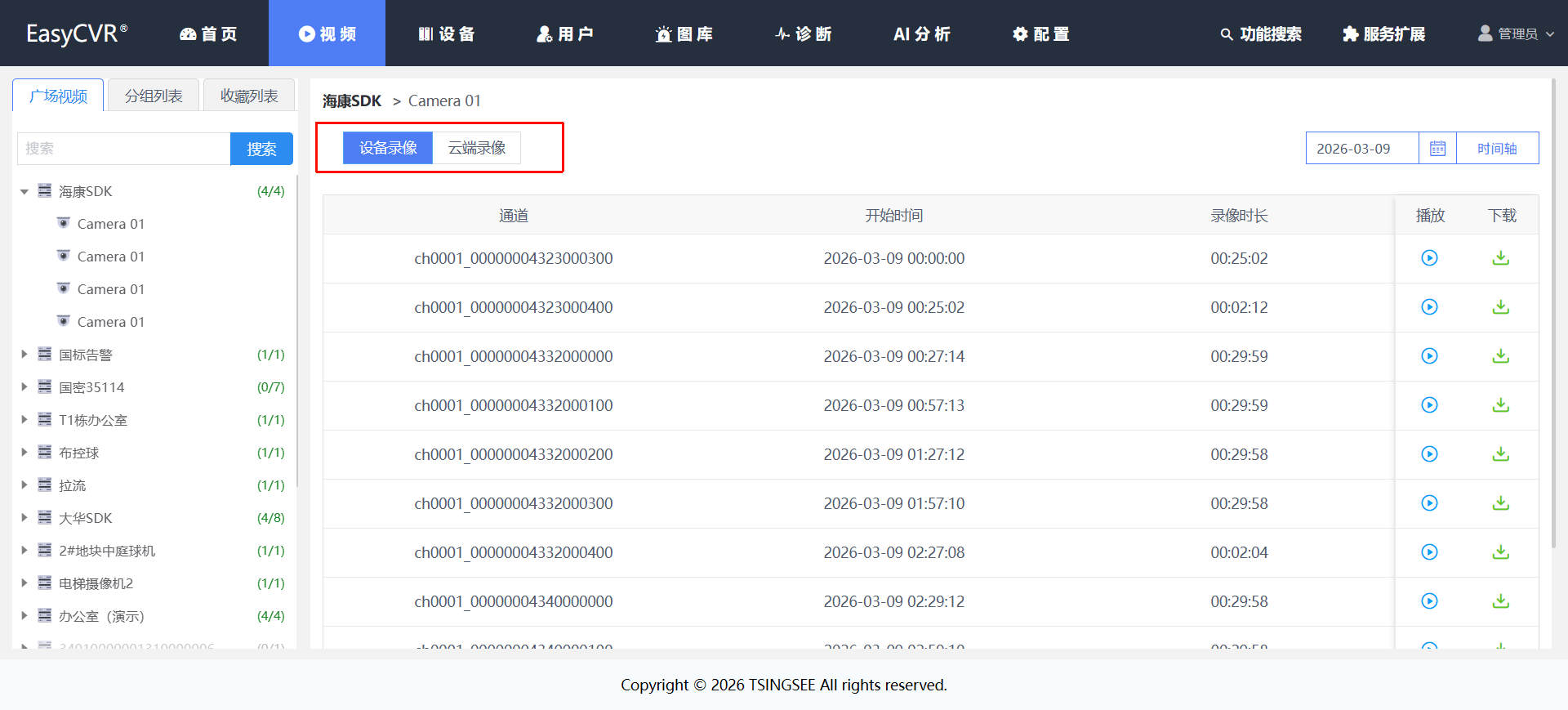Collapse the 海康SDK tree group
Viewport: 1568px width, 710px height.
[x=24, y=192]
